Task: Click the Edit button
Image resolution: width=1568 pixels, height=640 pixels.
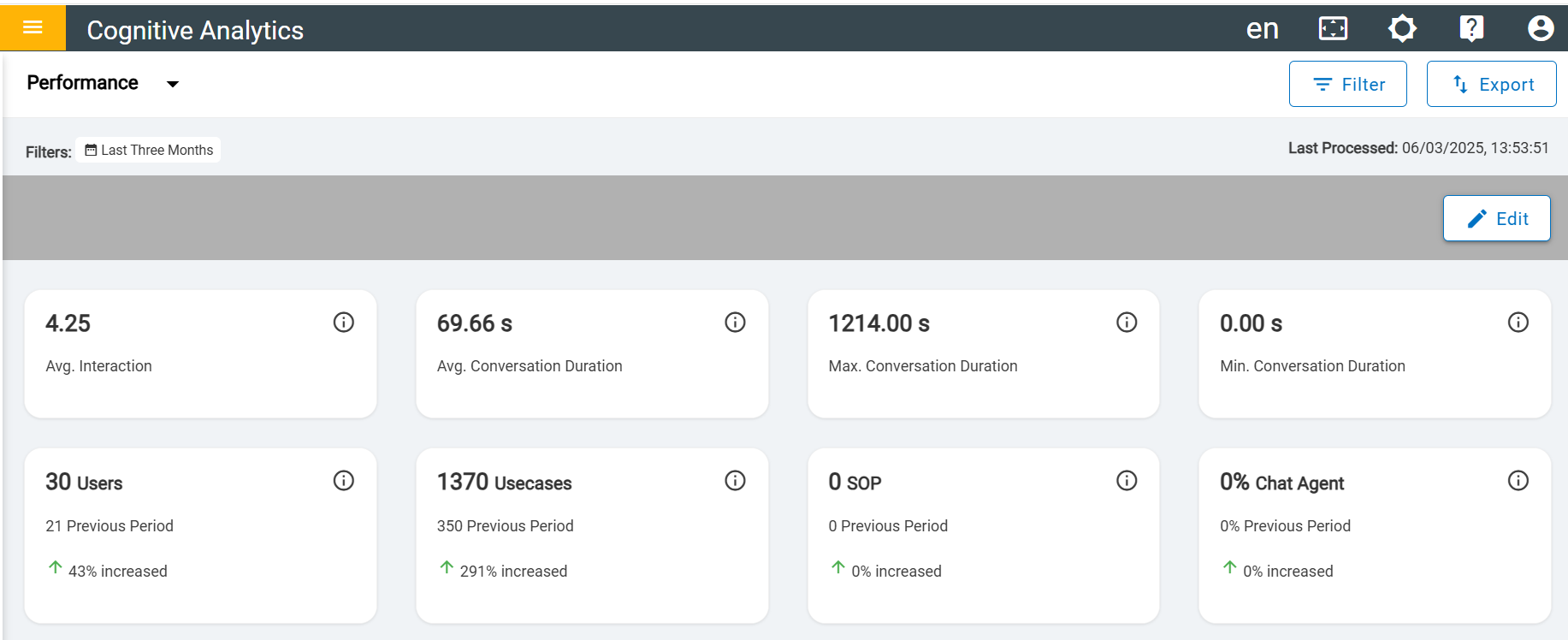Action: pyautogui.click(x=1496, y=218)
